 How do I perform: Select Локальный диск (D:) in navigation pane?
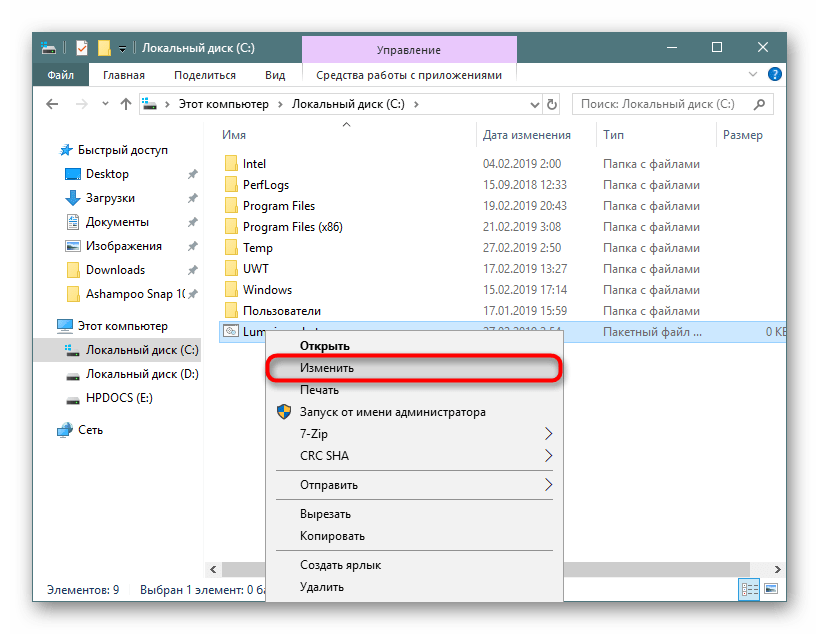pyautogui.click(x=142, y=374)
